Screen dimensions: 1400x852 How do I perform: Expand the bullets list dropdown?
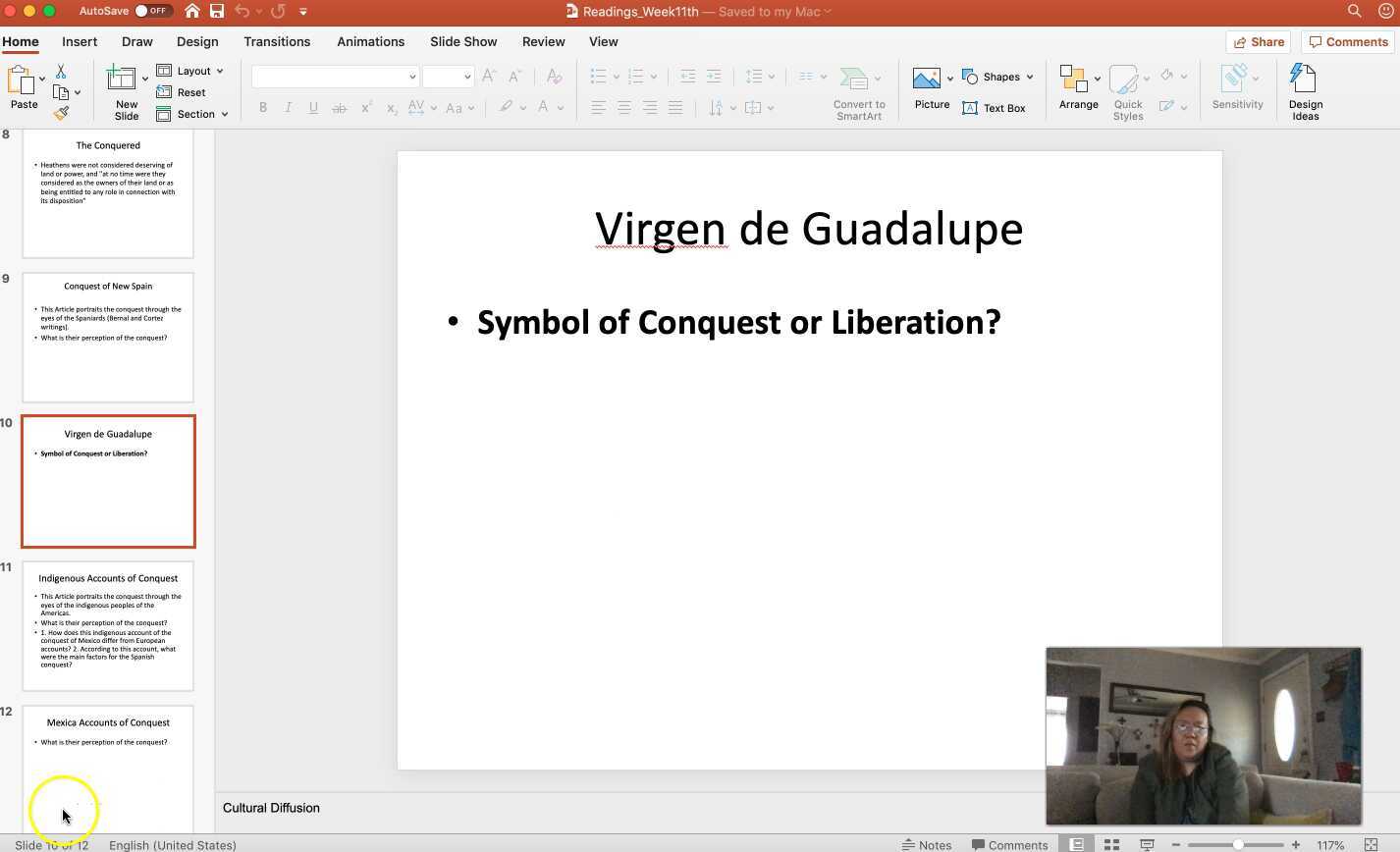(x=617, y=76)
